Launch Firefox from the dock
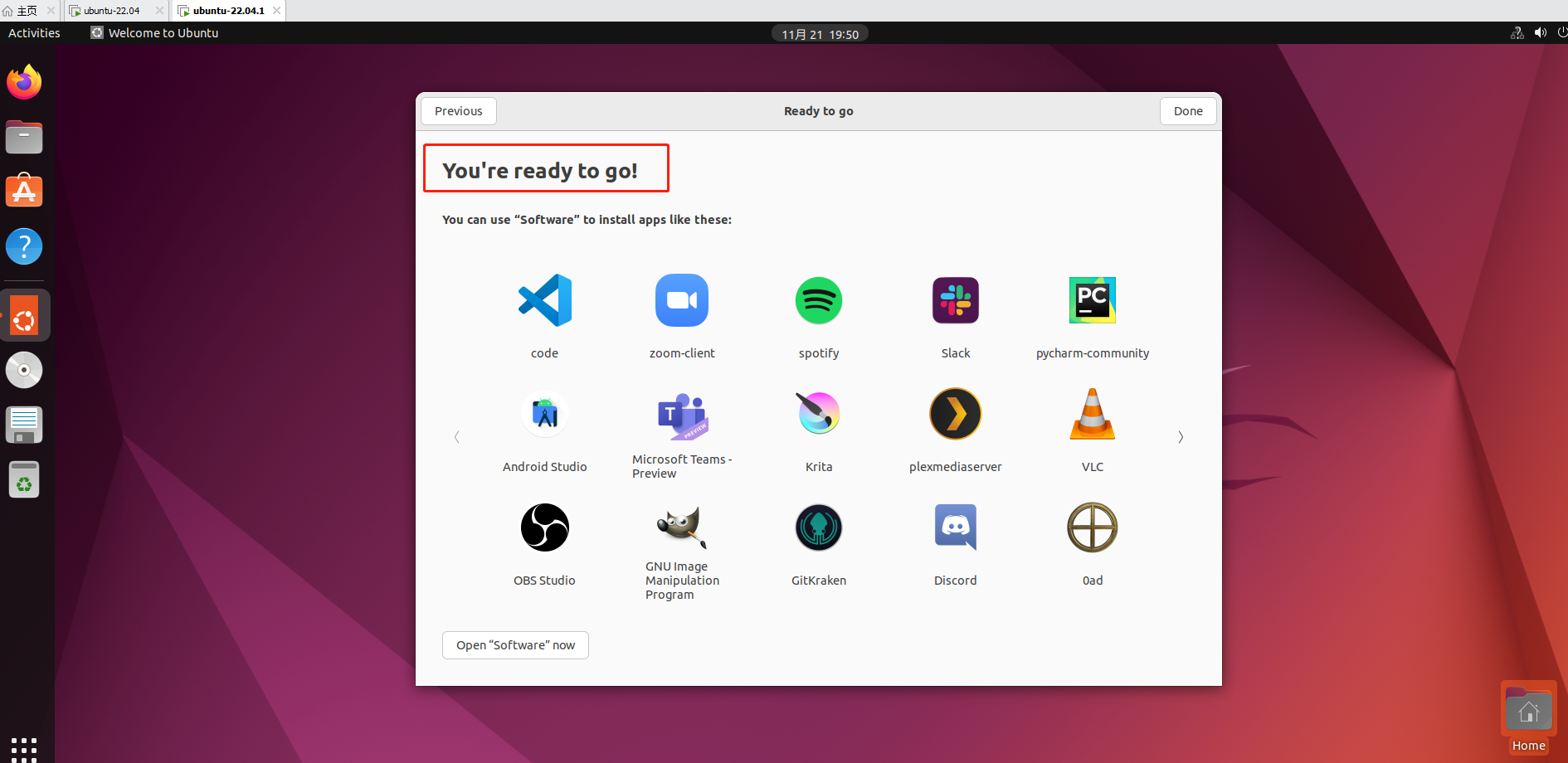The height and width of the screenshot is (763, 1568). pyautogui.click(x=24, y=82)
